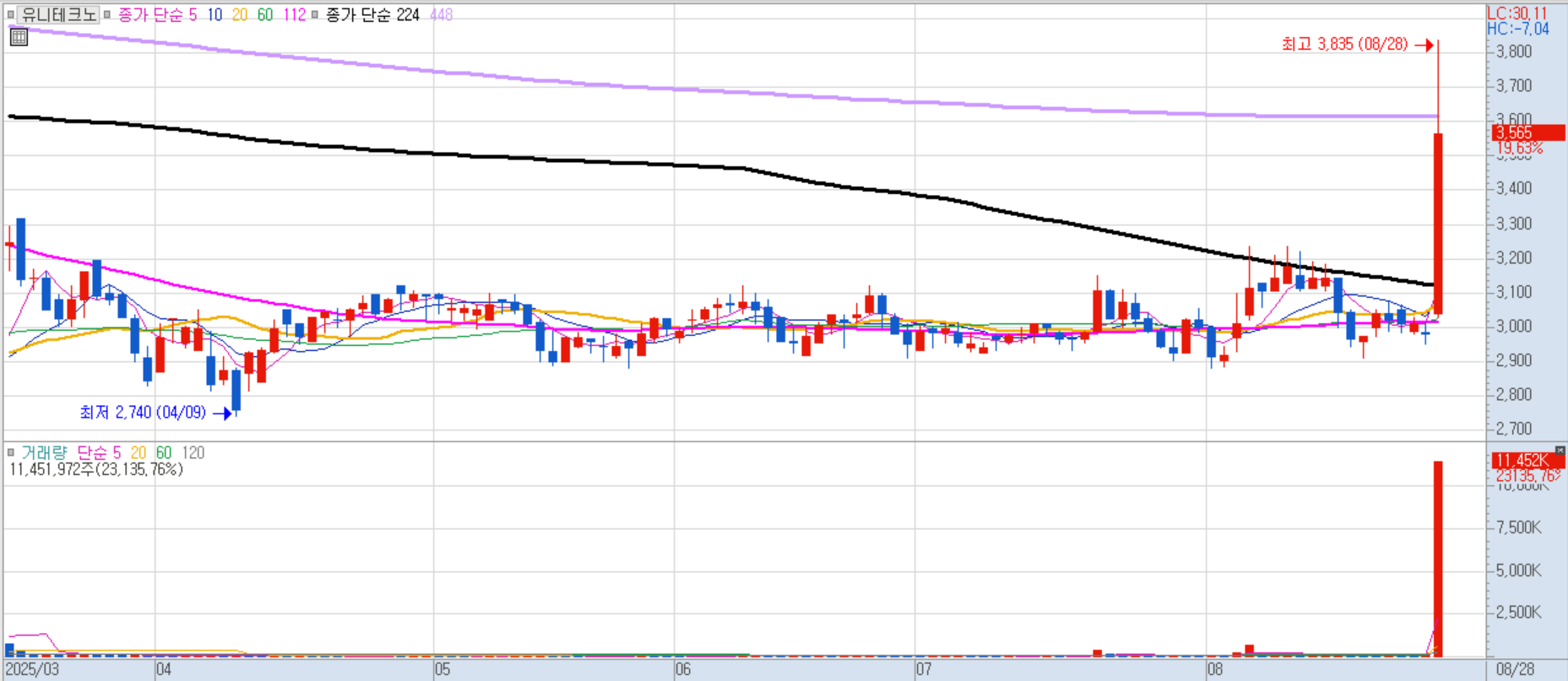Viewport: 1568px width, 681px height.
Task: Select the magenta 112 moving average label
Action: tap(294, 14)
